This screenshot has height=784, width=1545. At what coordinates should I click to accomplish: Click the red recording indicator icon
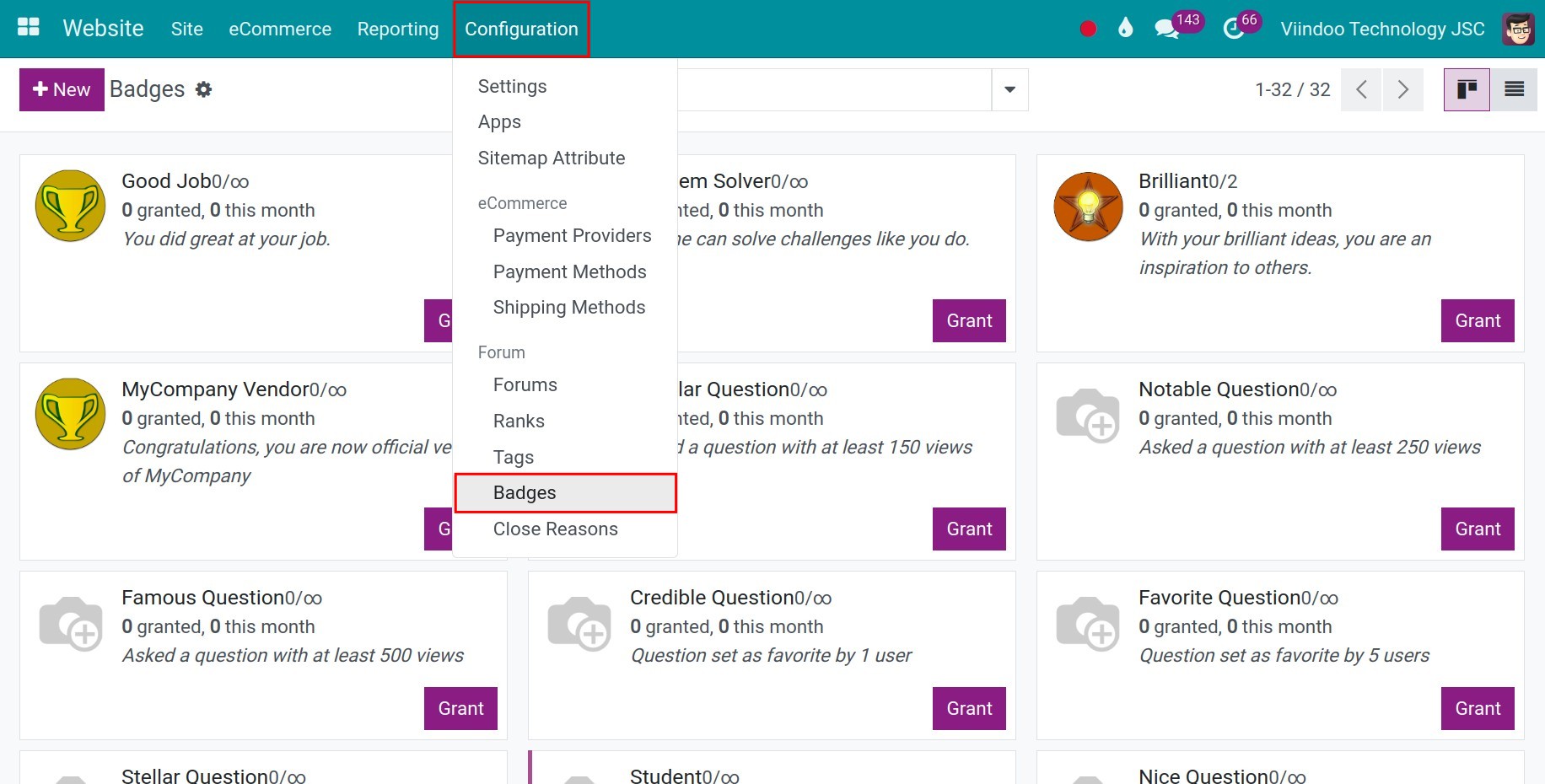click(x=1088, y=29)
